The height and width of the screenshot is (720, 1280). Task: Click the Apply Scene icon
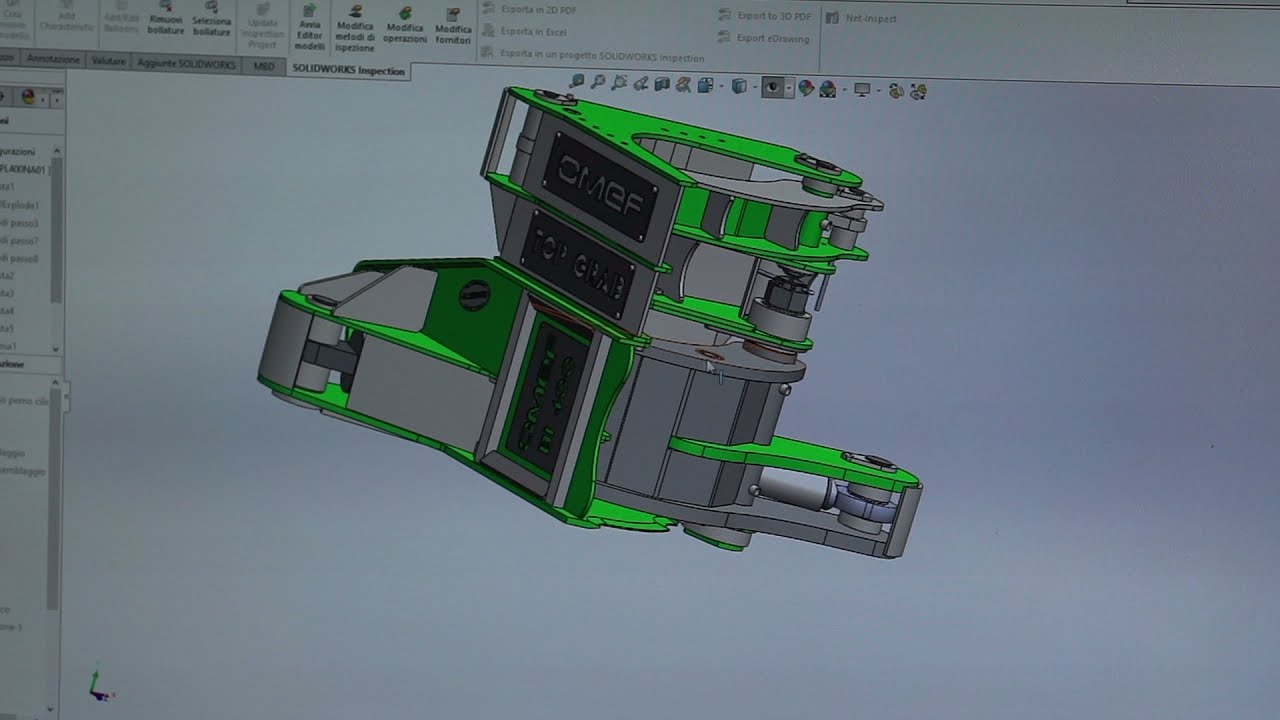click(x=827, y=89)
